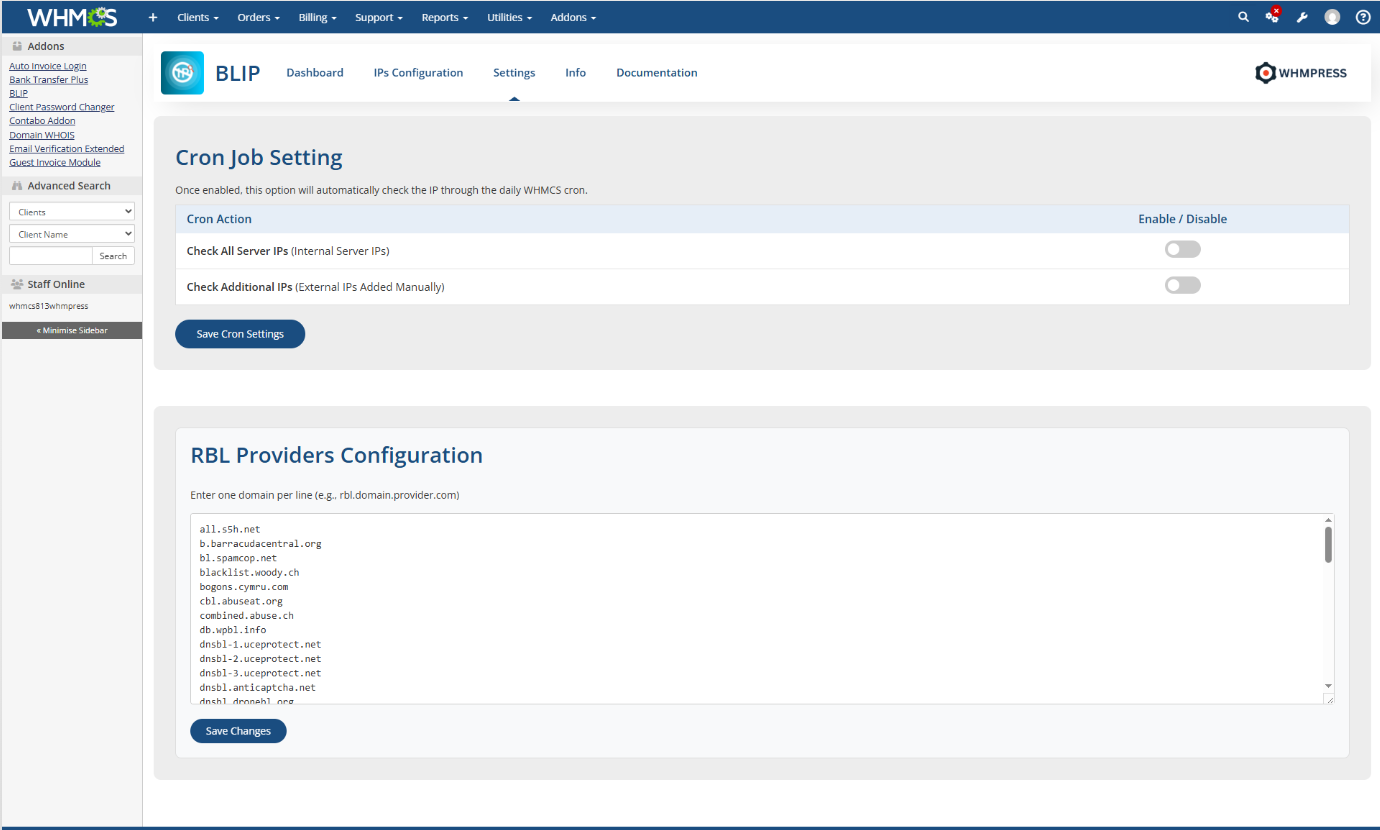
Task: Click the WHMPRESS brand logo
Action: coord(1301,73)
